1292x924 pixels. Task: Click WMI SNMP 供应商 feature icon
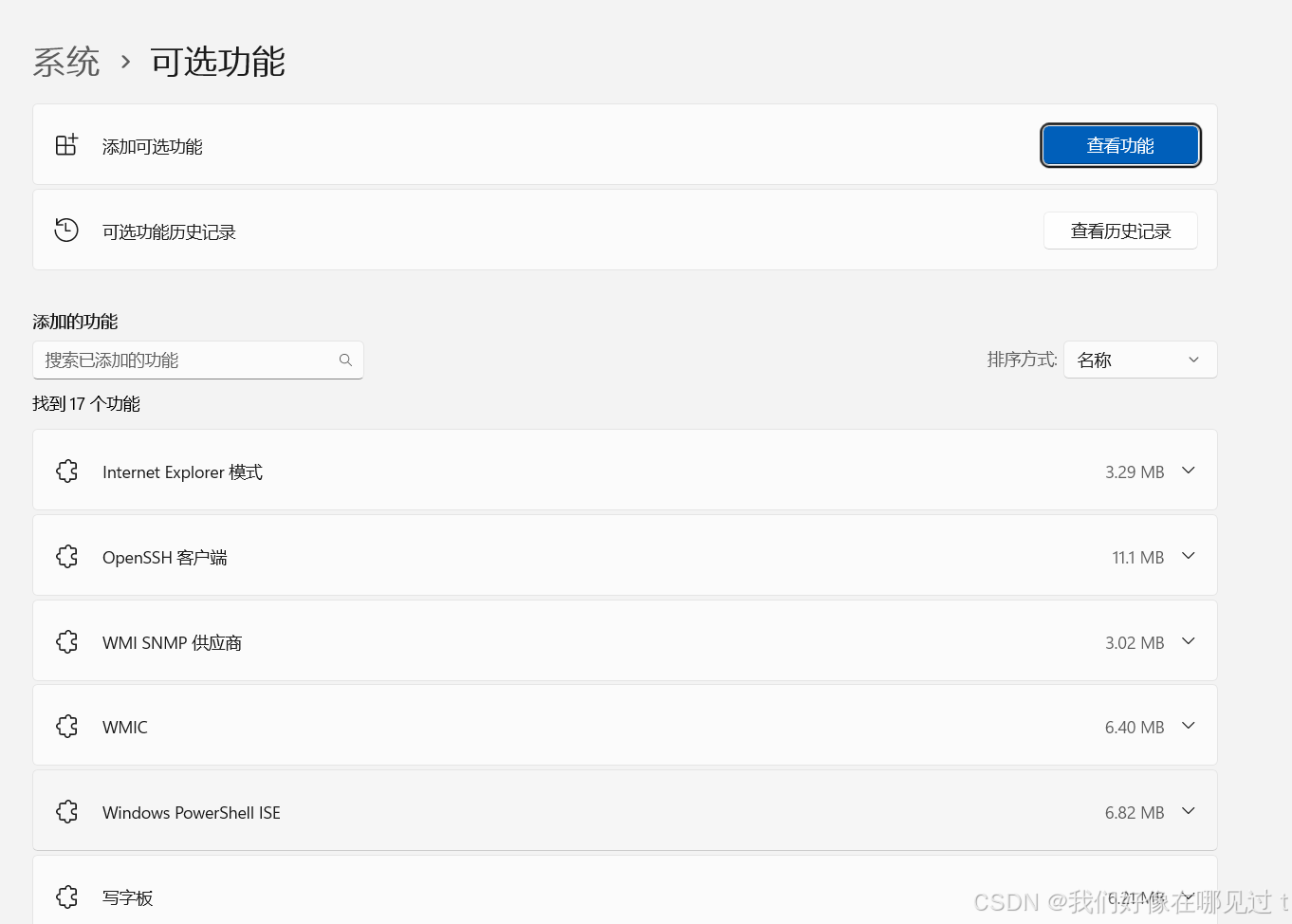(66, 642)
